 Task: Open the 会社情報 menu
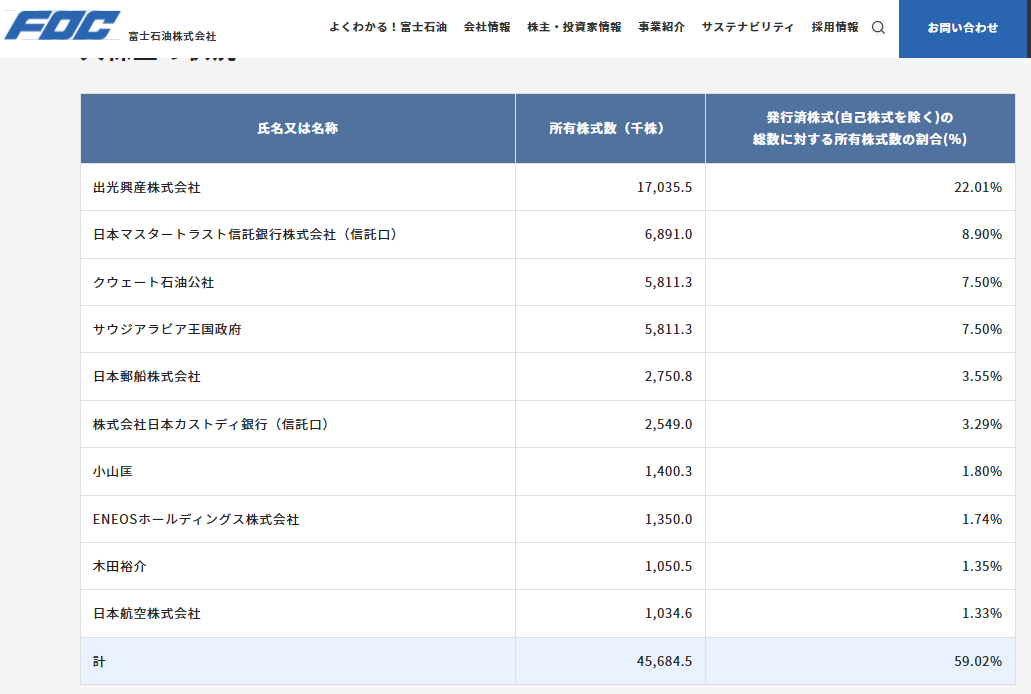point(487,27)
